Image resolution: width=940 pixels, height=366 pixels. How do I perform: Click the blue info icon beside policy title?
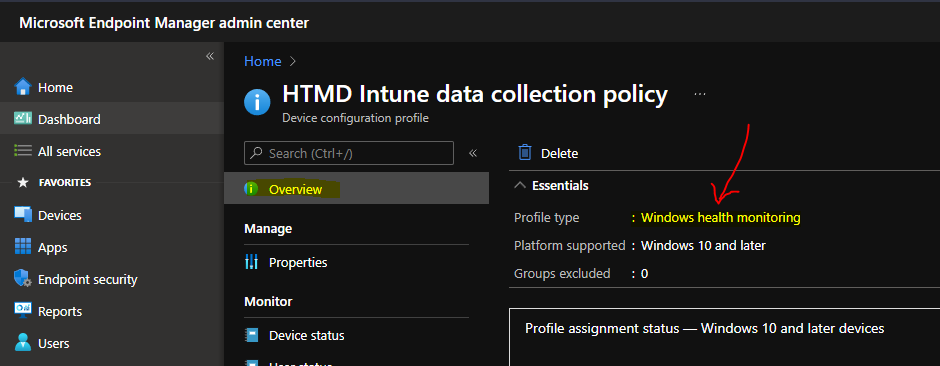point(257,102)
